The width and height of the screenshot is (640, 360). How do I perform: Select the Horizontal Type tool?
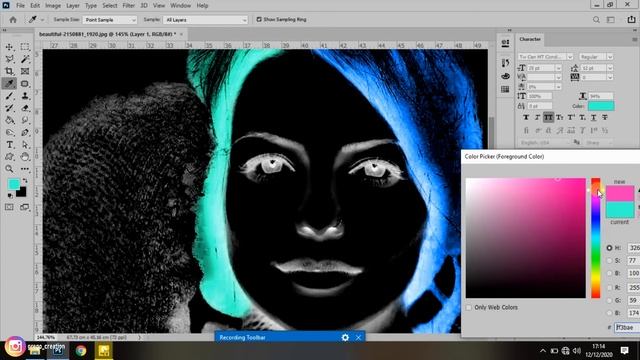(x=9, y=145)
